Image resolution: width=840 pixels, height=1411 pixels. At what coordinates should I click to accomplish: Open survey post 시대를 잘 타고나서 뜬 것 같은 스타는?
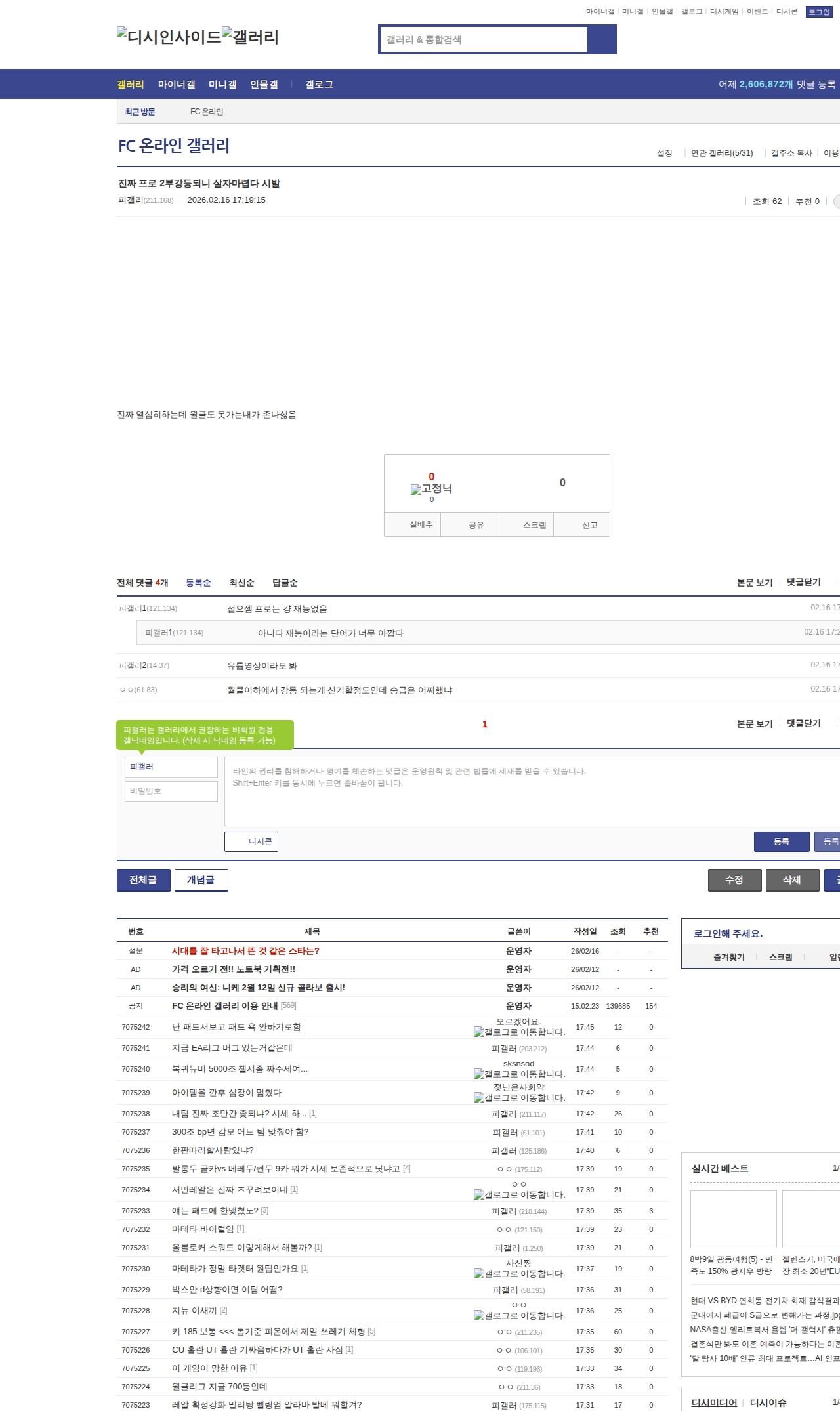[x=245, y=951]
